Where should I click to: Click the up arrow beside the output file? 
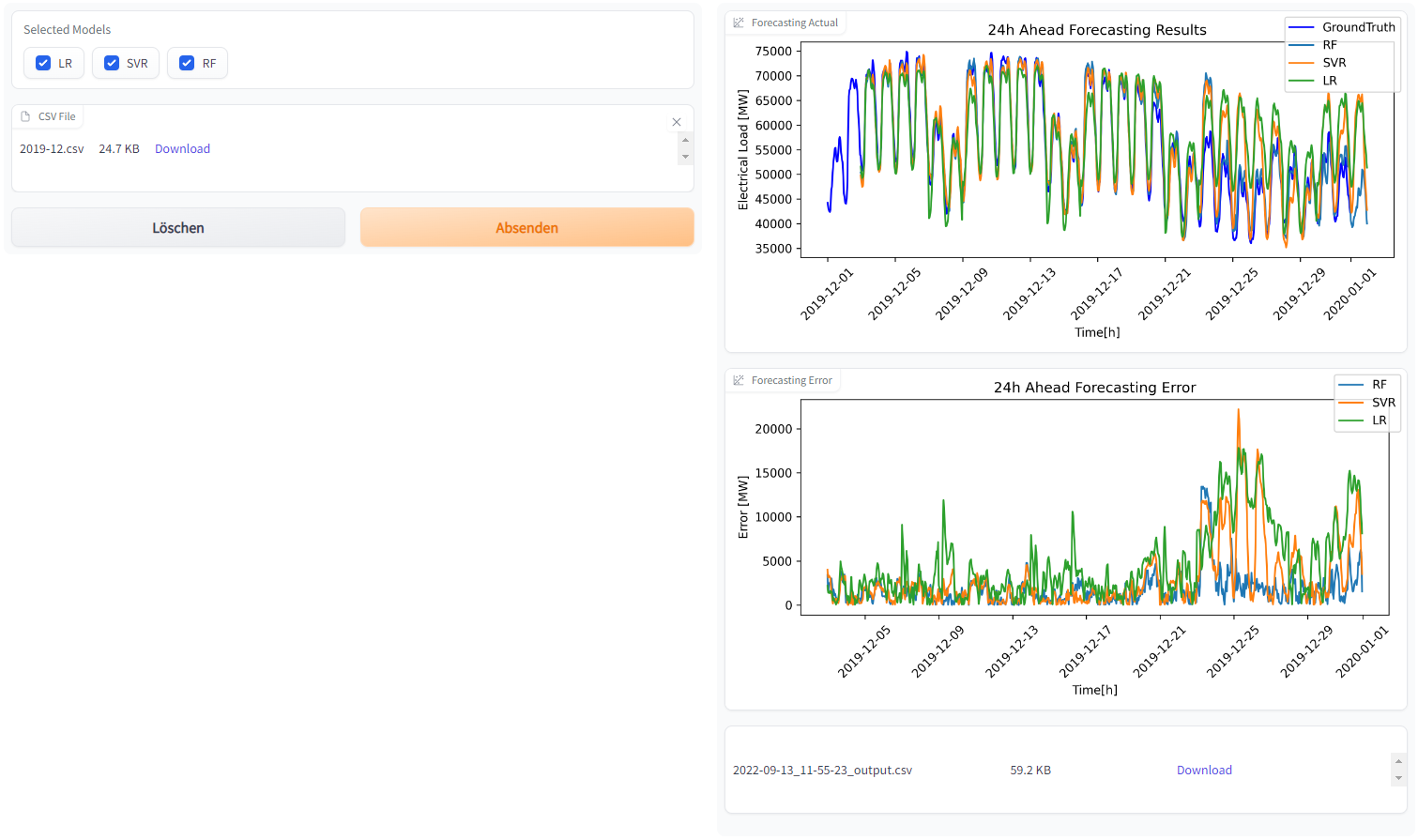1398,761
